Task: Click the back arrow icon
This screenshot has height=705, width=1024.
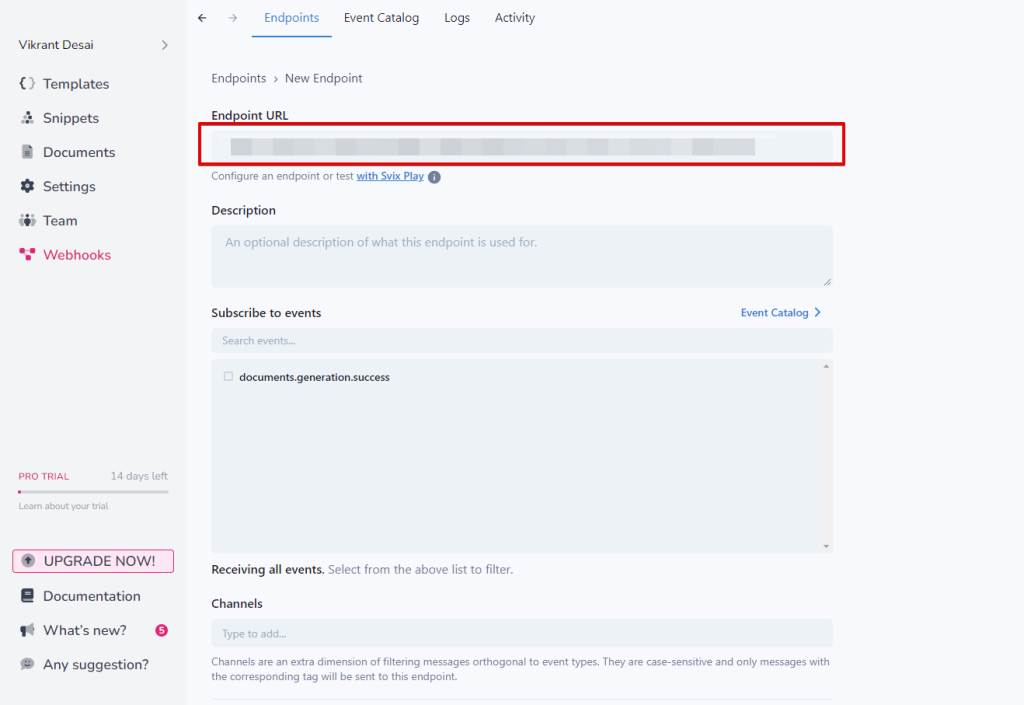Action: pos(202,18)
